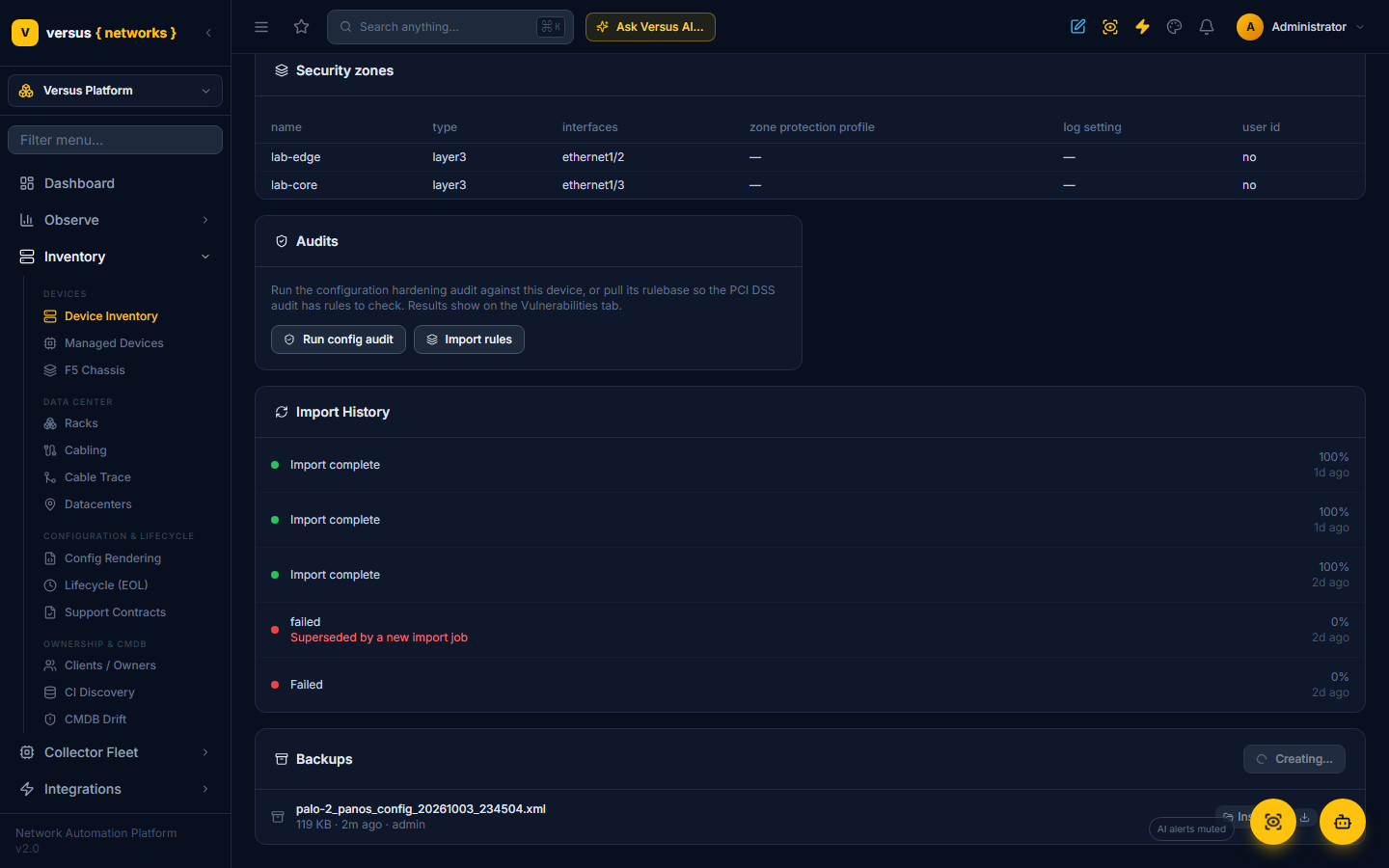
Task: Click the AI alerts muted pill
Action: point(1192,829)
